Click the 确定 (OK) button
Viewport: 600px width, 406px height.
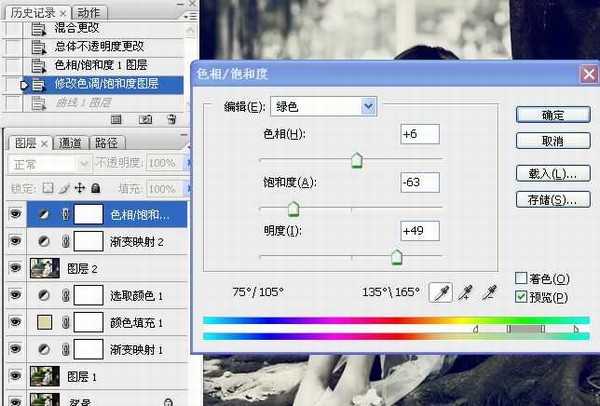click(551, 115)
